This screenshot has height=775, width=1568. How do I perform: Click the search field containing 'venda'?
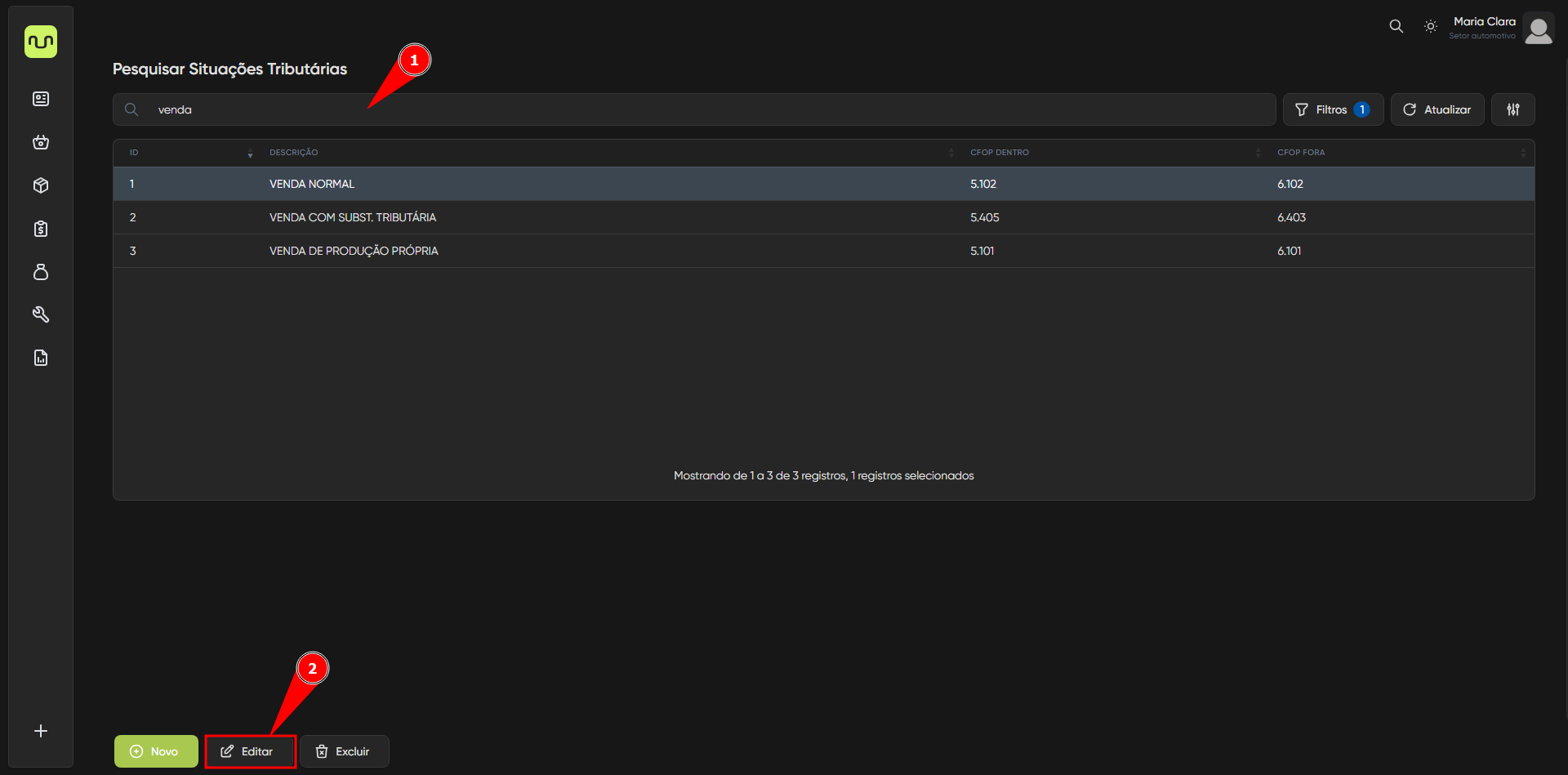[694, 109]
